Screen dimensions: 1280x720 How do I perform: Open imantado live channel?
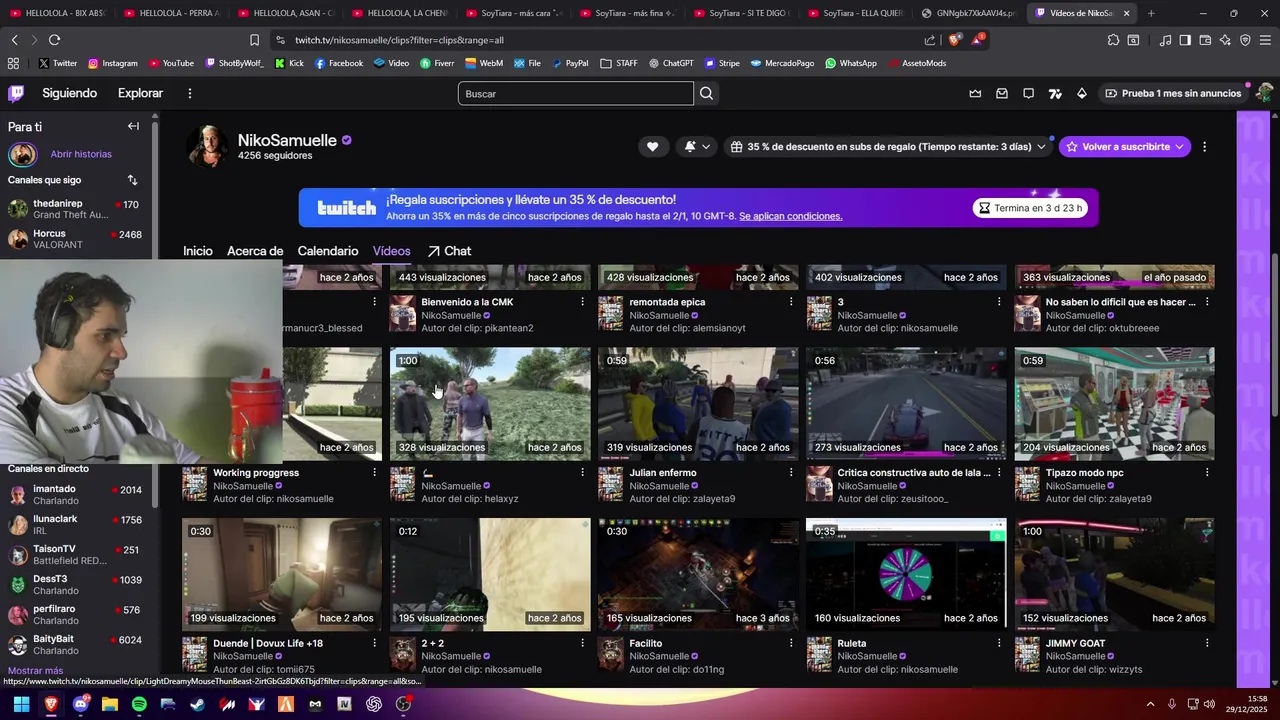pos(75,495)
